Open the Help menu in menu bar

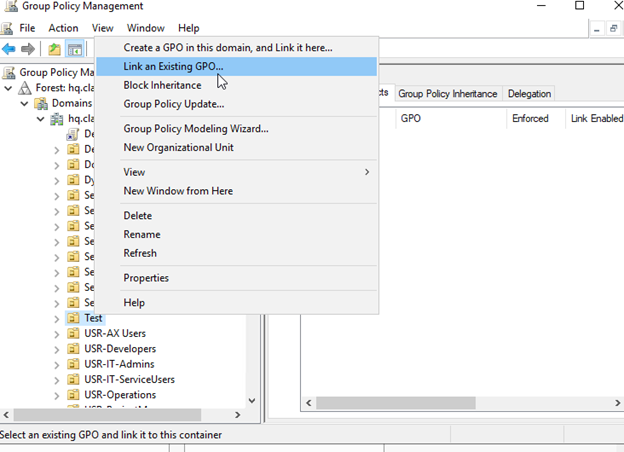coord(189,28)
